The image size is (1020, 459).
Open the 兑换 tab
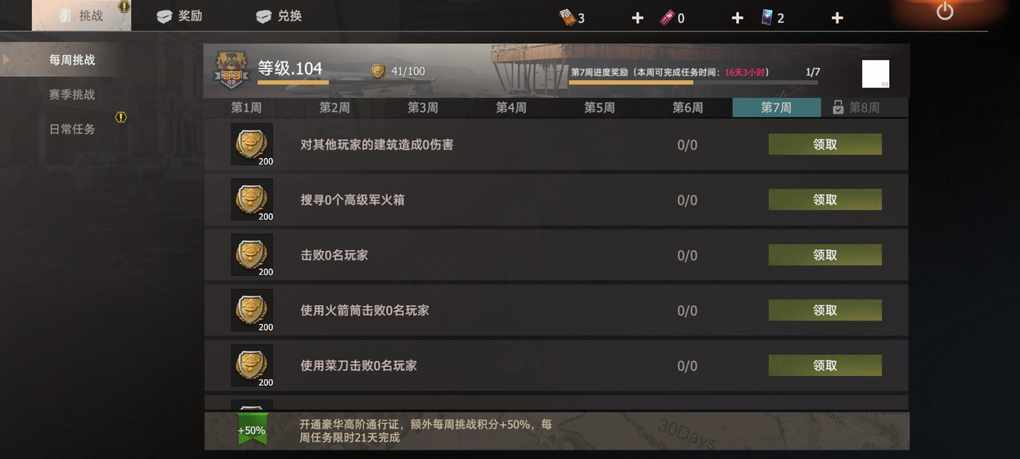tap(280, 16)
